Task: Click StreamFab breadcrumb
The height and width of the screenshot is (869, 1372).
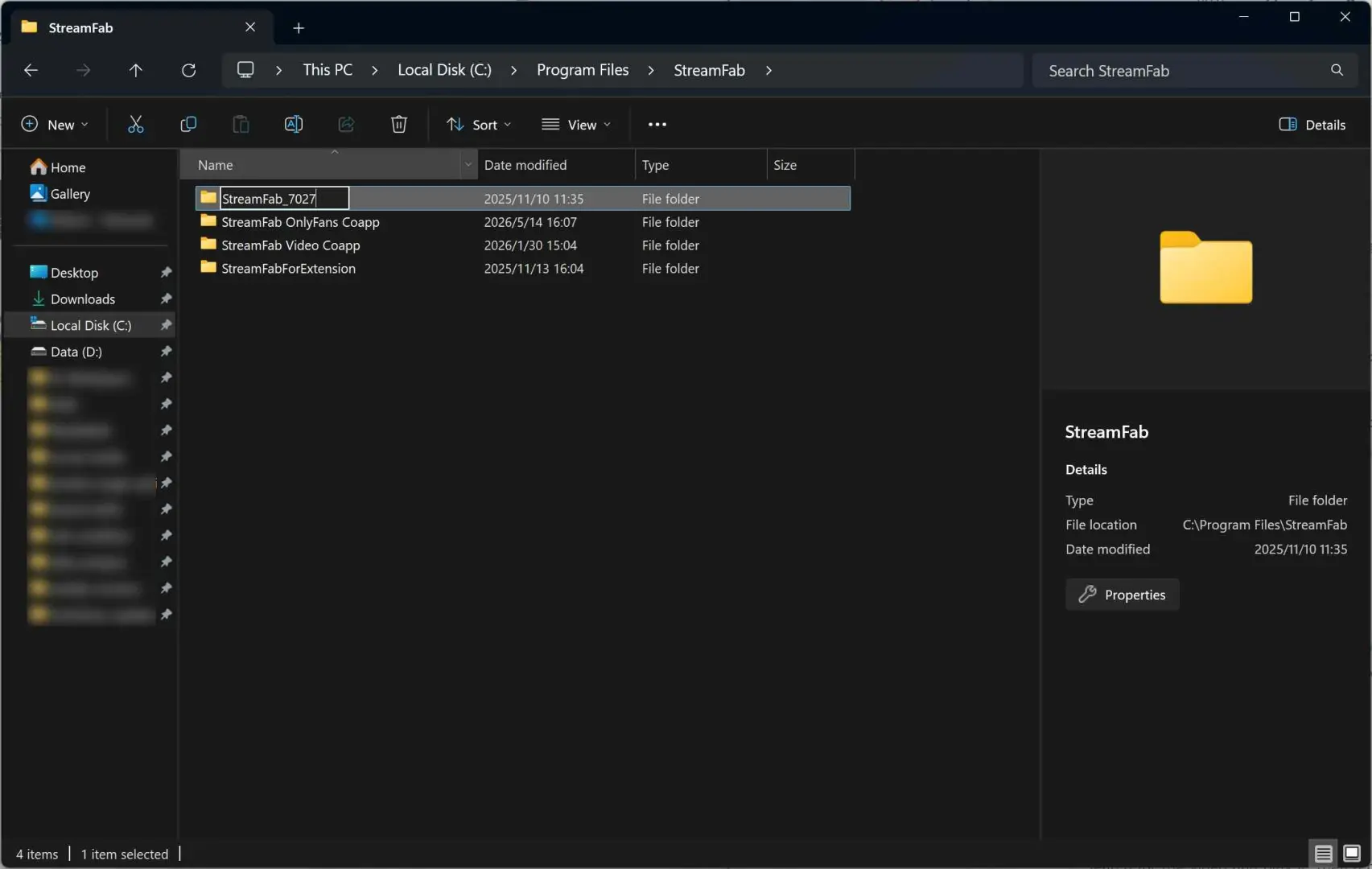Action: coord(709,70)
